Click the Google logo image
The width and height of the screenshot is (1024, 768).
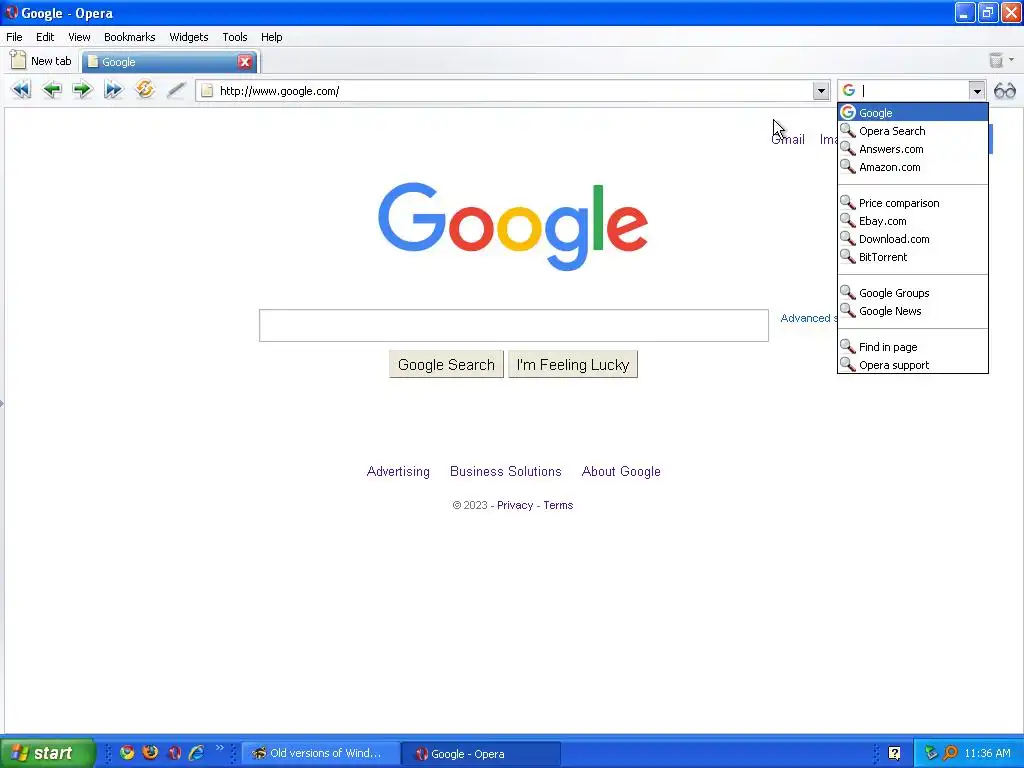tap(513, 226)
